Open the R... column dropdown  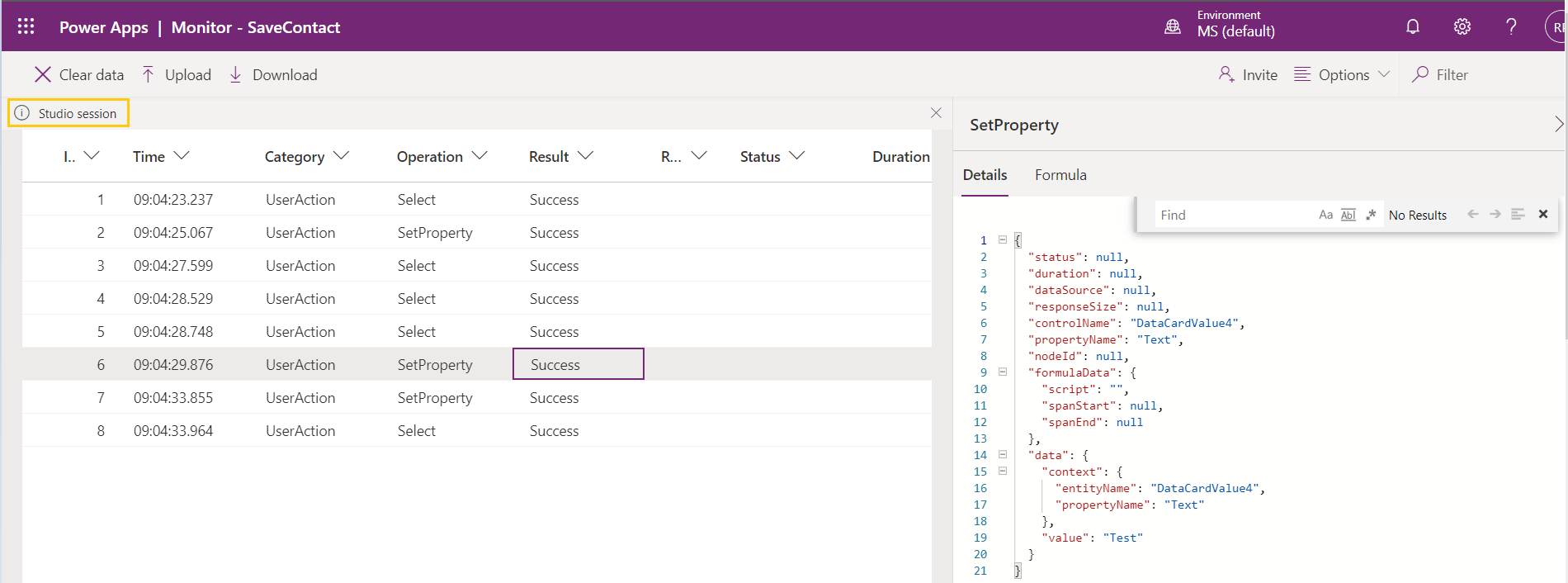click(x=699, y=156)
